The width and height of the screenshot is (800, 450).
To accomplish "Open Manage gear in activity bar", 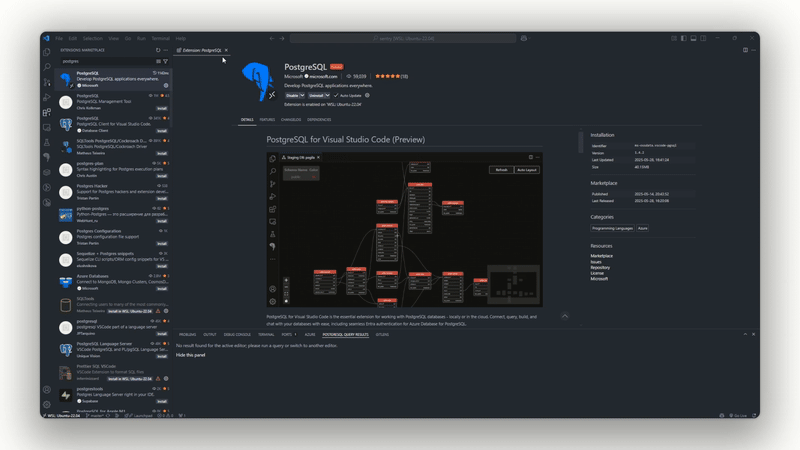I will pos(47,405).
